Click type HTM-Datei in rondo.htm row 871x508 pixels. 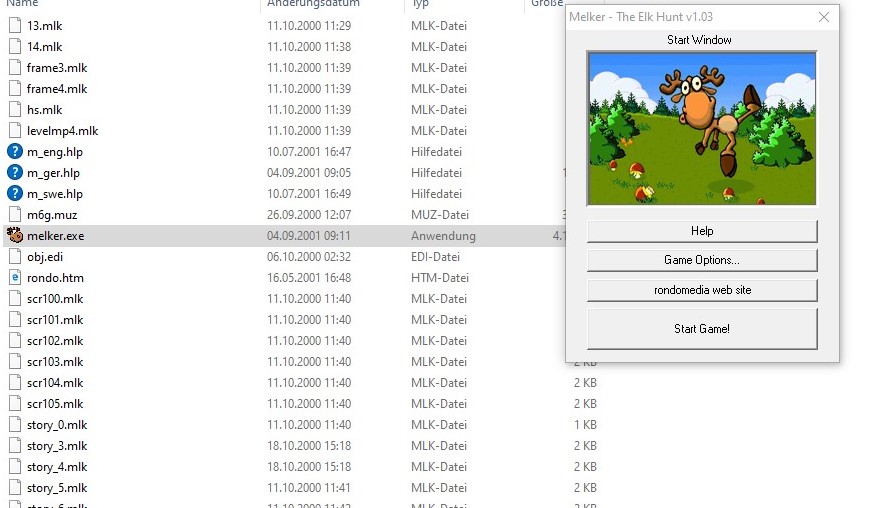click(440, 278)
